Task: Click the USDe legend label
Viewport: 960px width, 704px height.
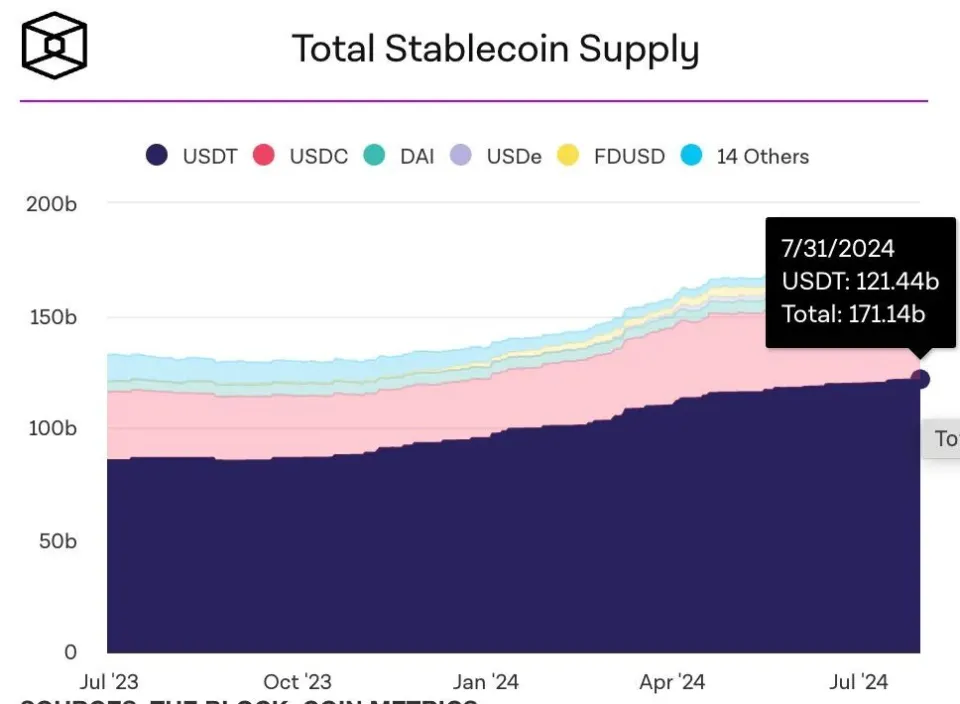Action: pos(514,157)
